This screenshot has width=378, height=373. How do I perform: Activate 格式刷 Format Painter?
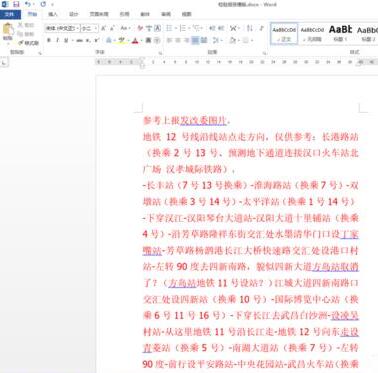pyautogui.click(x=28, y=43)
